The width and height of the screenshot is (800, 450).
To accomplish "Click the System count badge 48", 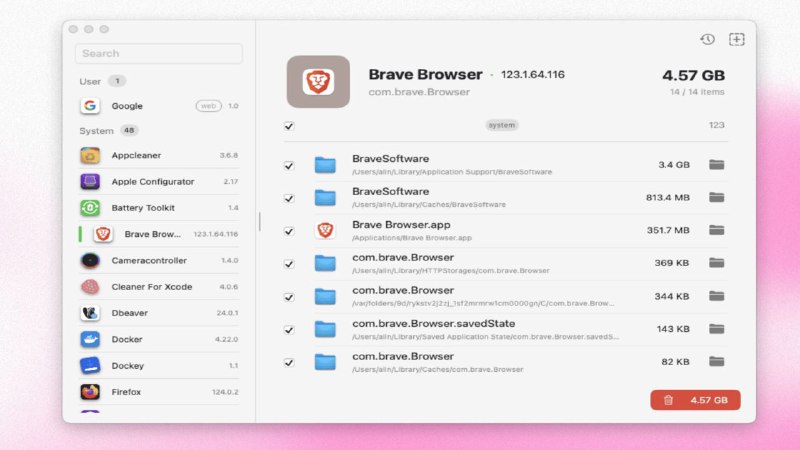I will tap(129, 131).
